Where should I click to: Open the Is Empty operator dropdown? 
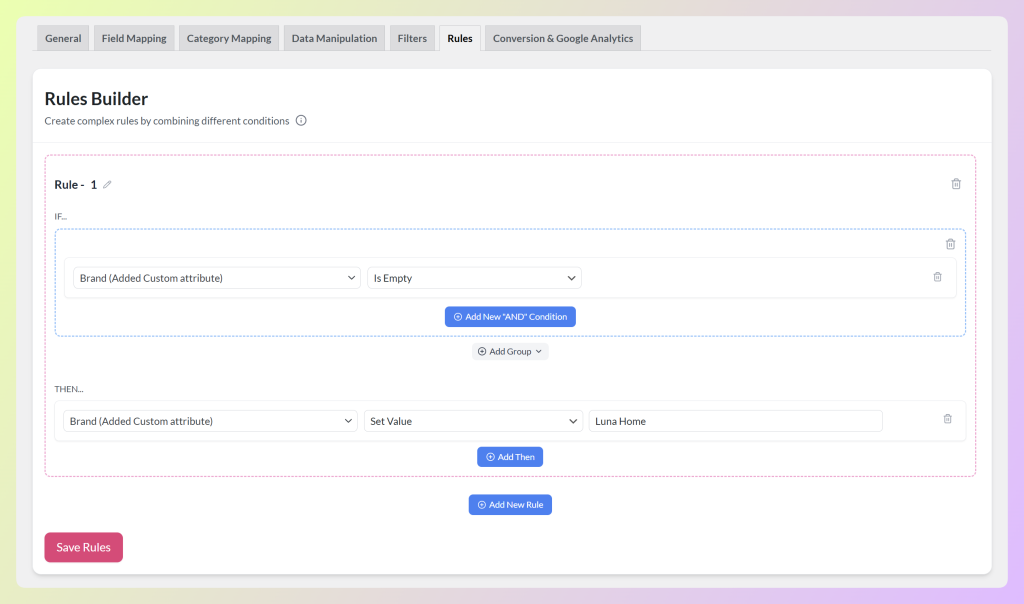click(x=473, y=277)
